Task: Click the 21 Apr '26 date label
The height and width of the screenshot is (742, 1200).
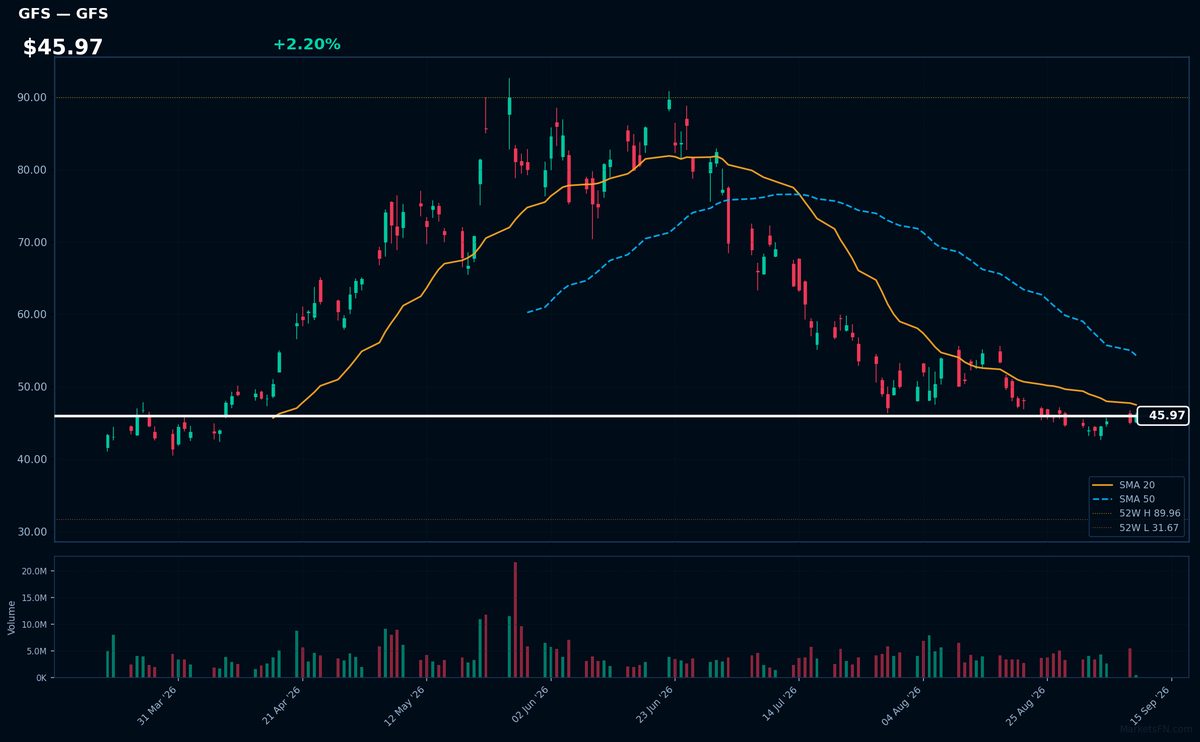Action: point(283,704)
